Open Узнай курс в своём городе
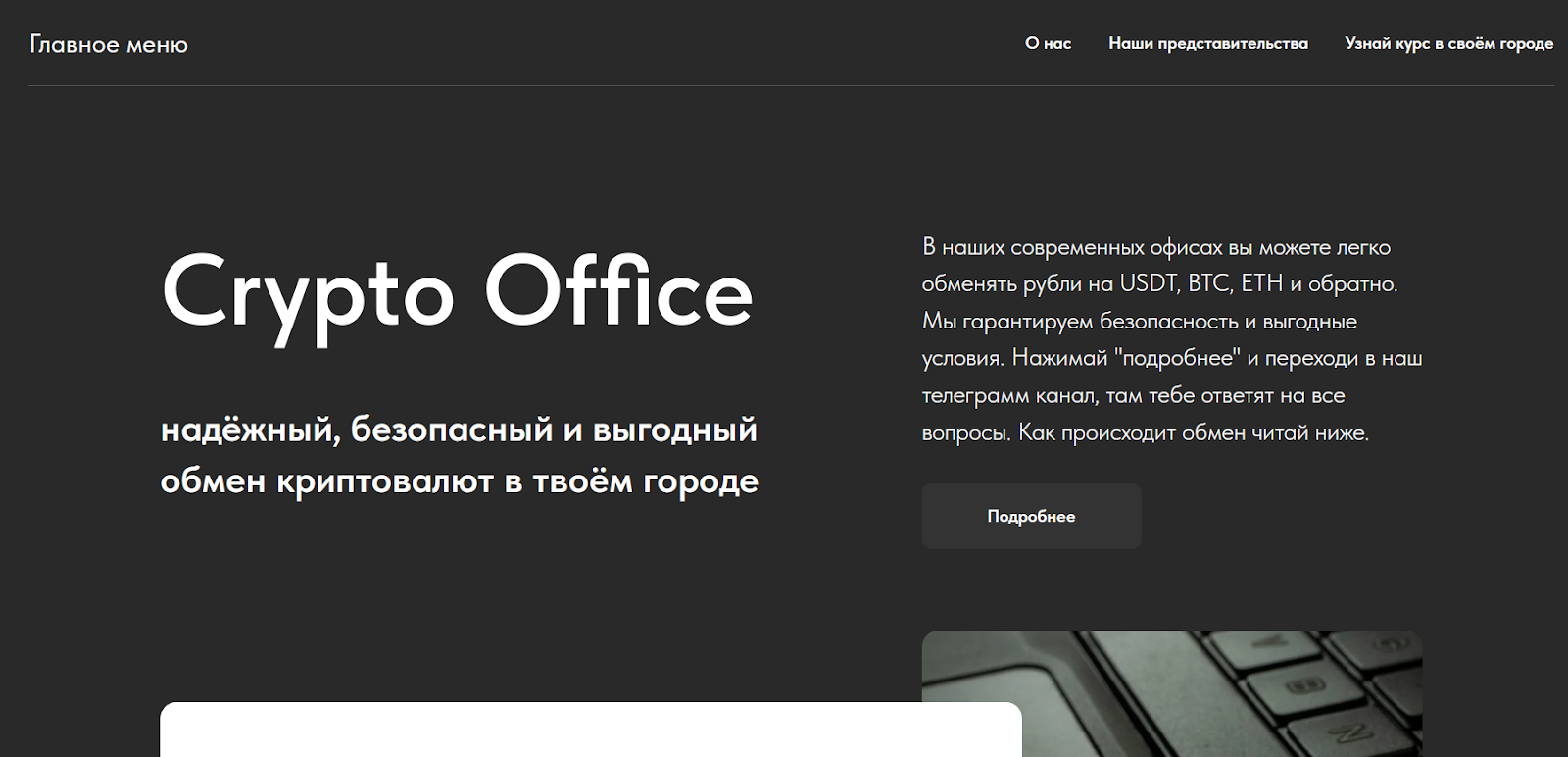This screenshot has width=1568, height=757. (x=1448, y=43)
